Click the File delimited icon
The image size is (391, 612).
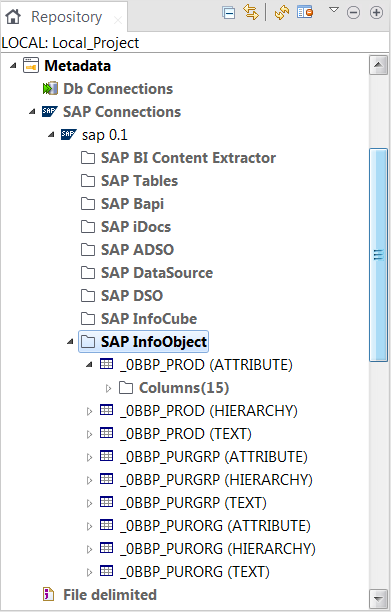pos(48,594)
